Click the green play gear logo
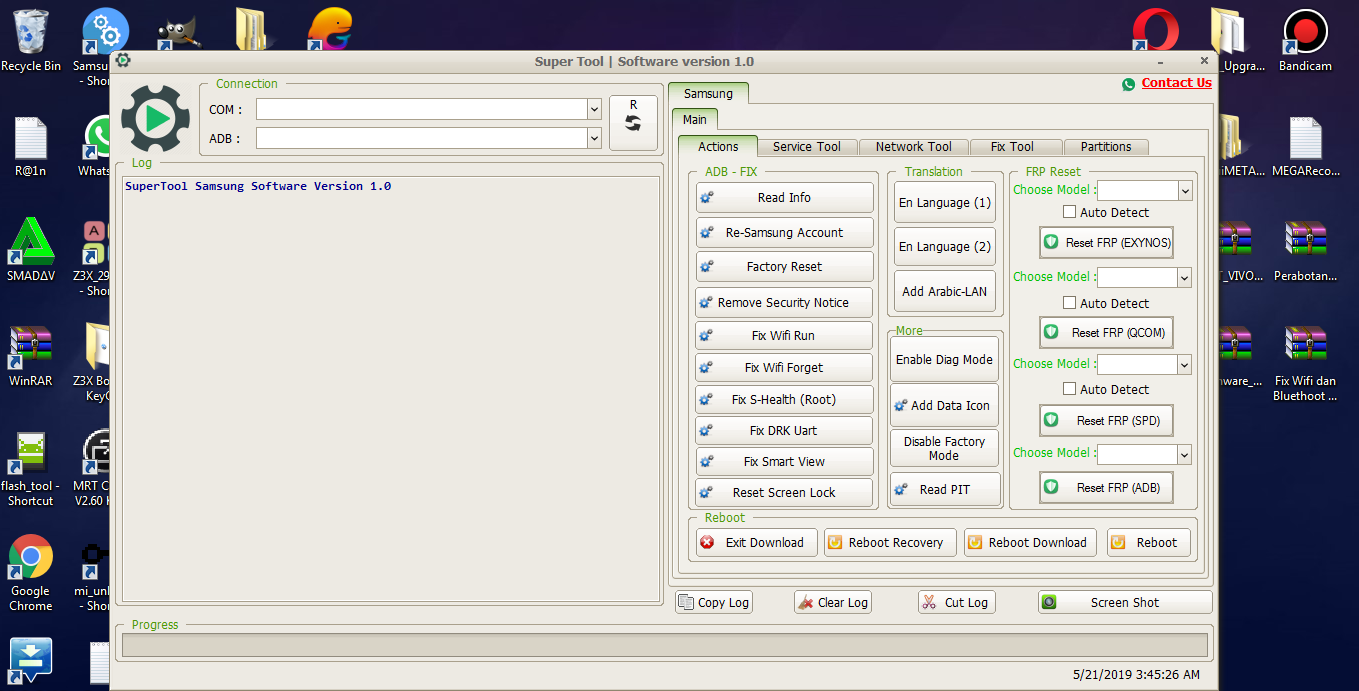1359x691 pixels. click(155, 119)
